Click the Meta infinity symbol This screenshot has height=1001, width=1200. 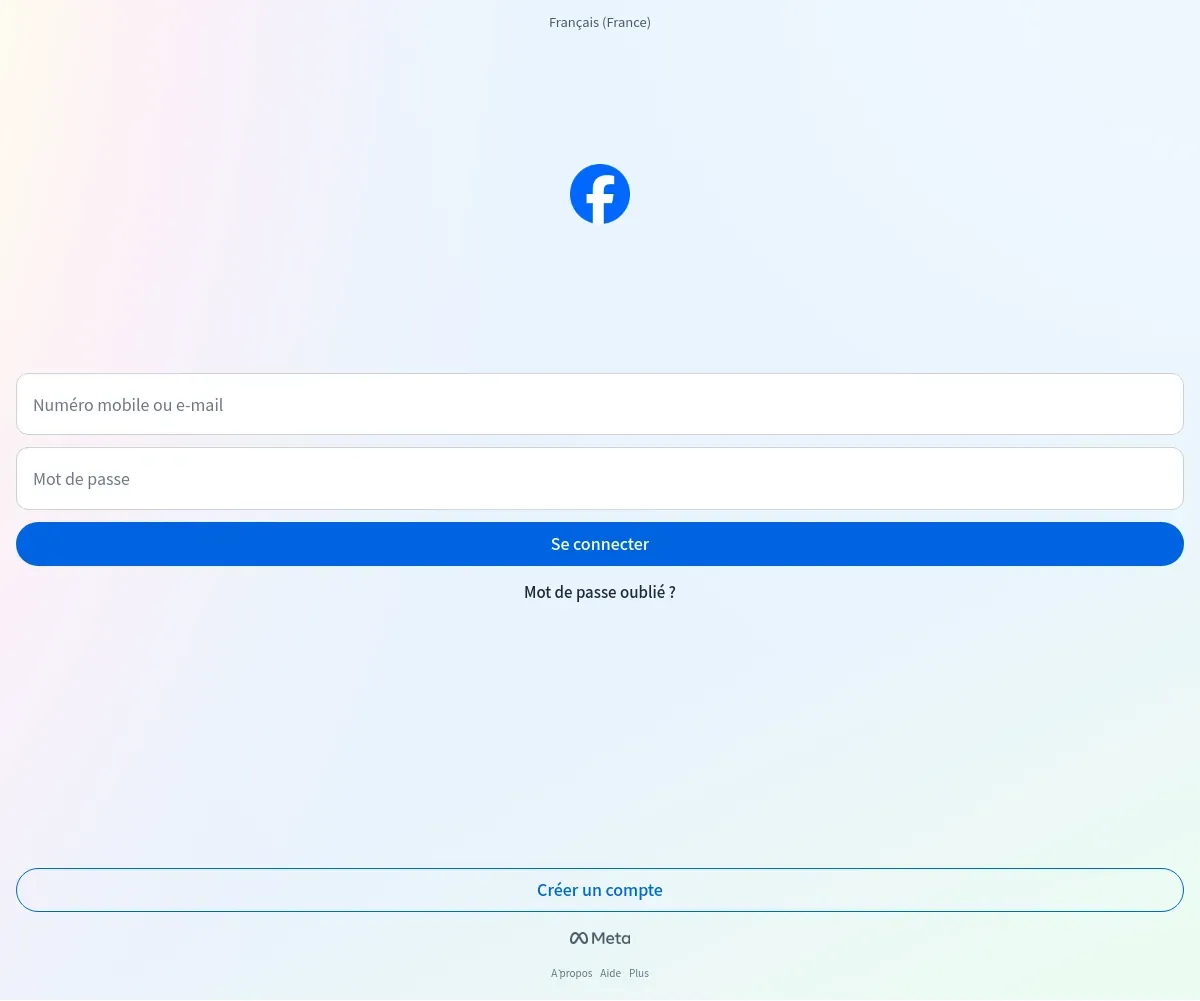tap(579, 938)
